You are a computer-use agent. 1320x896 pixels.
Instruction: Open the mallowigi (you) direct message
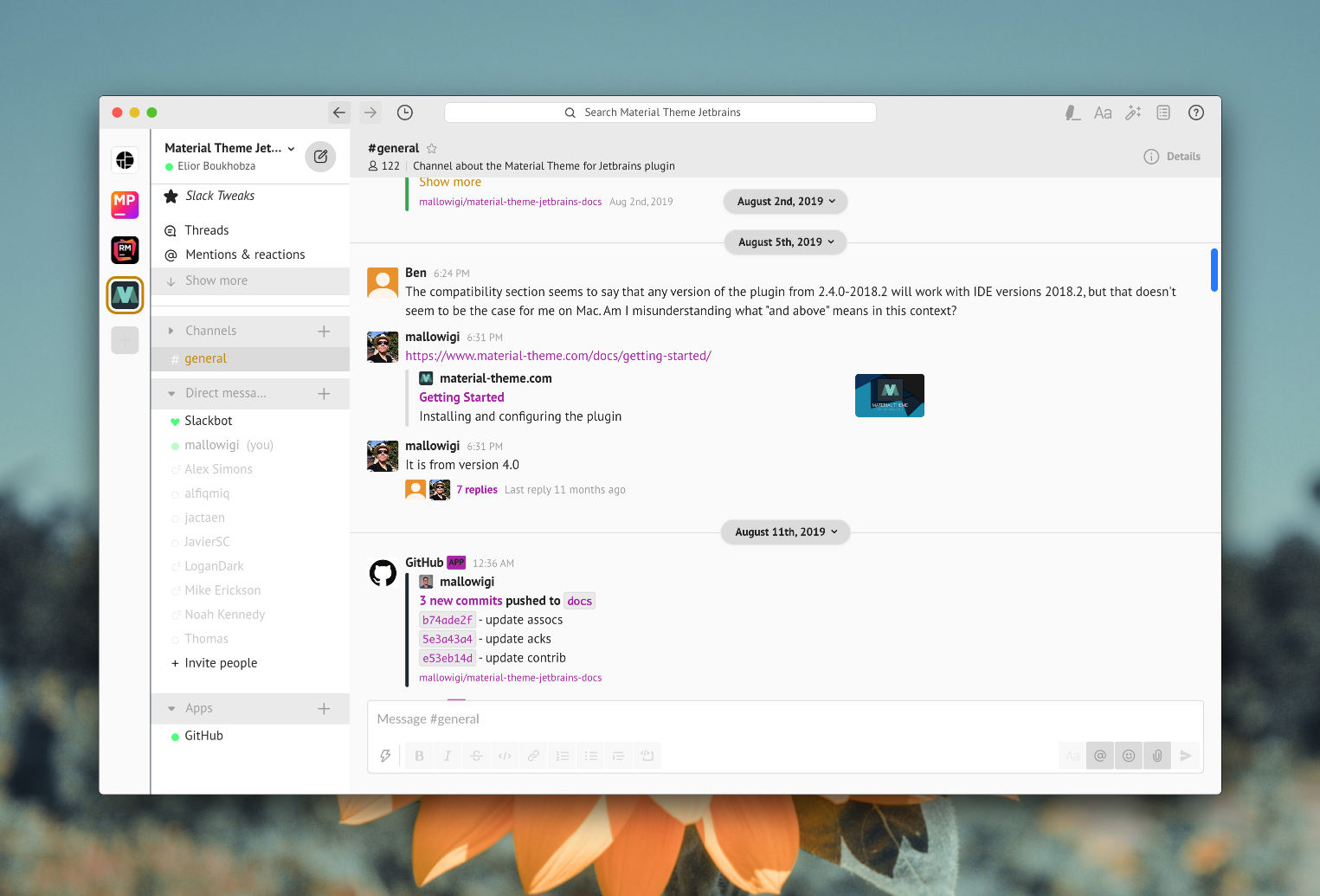(250, 445)
